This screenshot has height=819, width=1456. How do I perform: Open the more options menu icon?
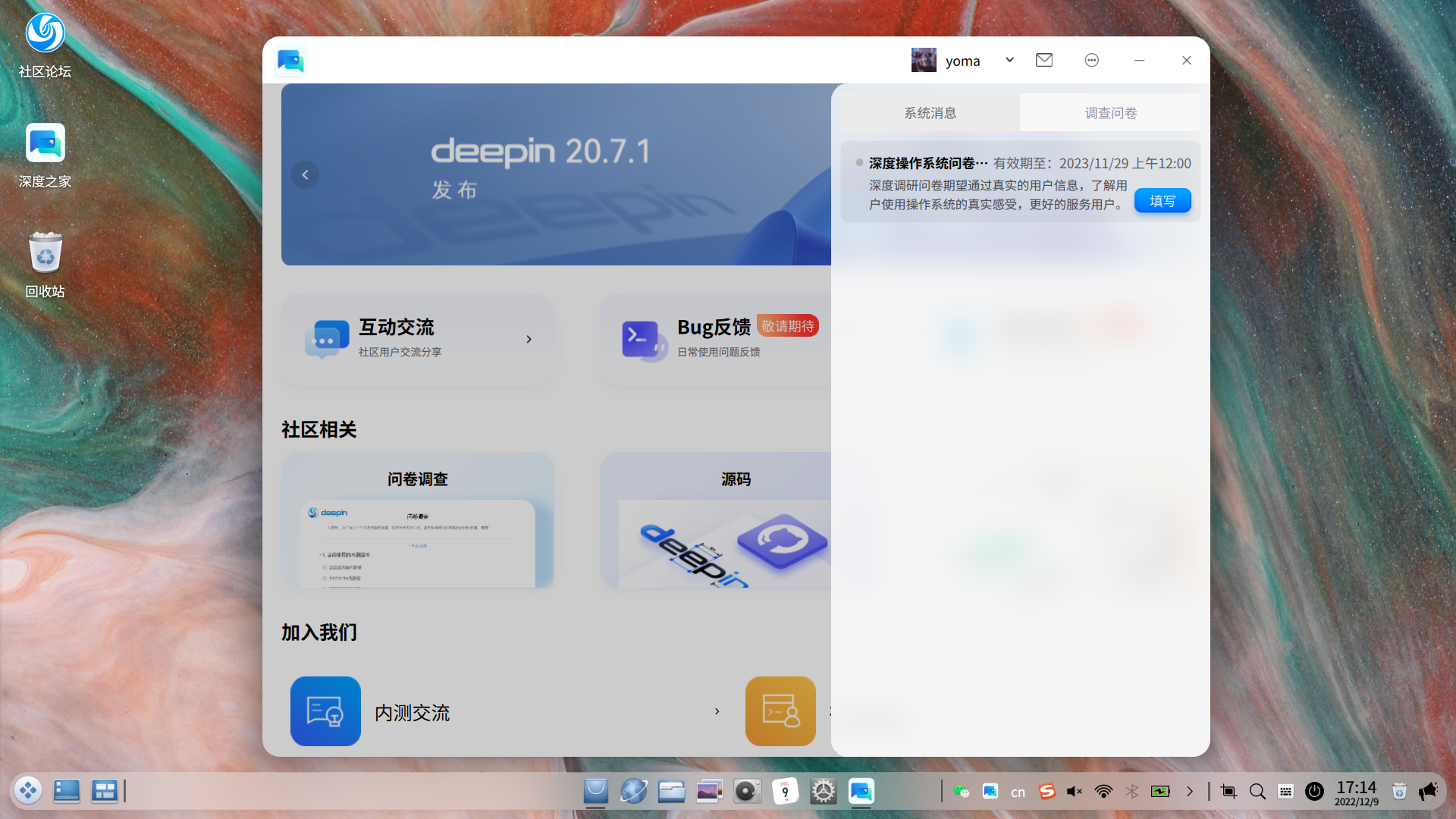coord(1092,60)
